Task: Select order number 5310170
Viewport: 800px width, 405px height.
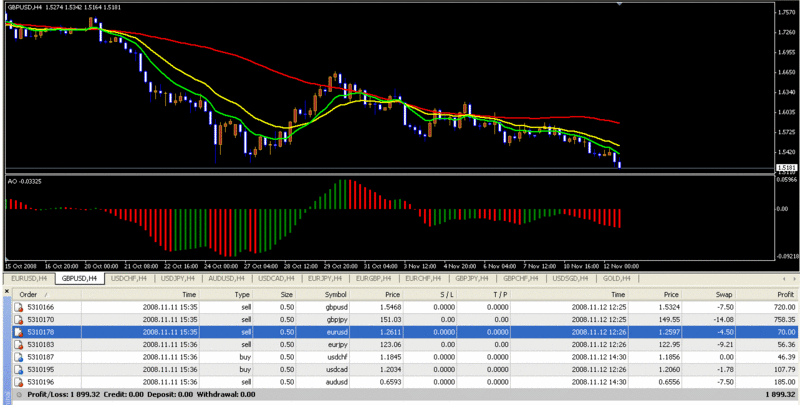Action: [x=41, y=320]
